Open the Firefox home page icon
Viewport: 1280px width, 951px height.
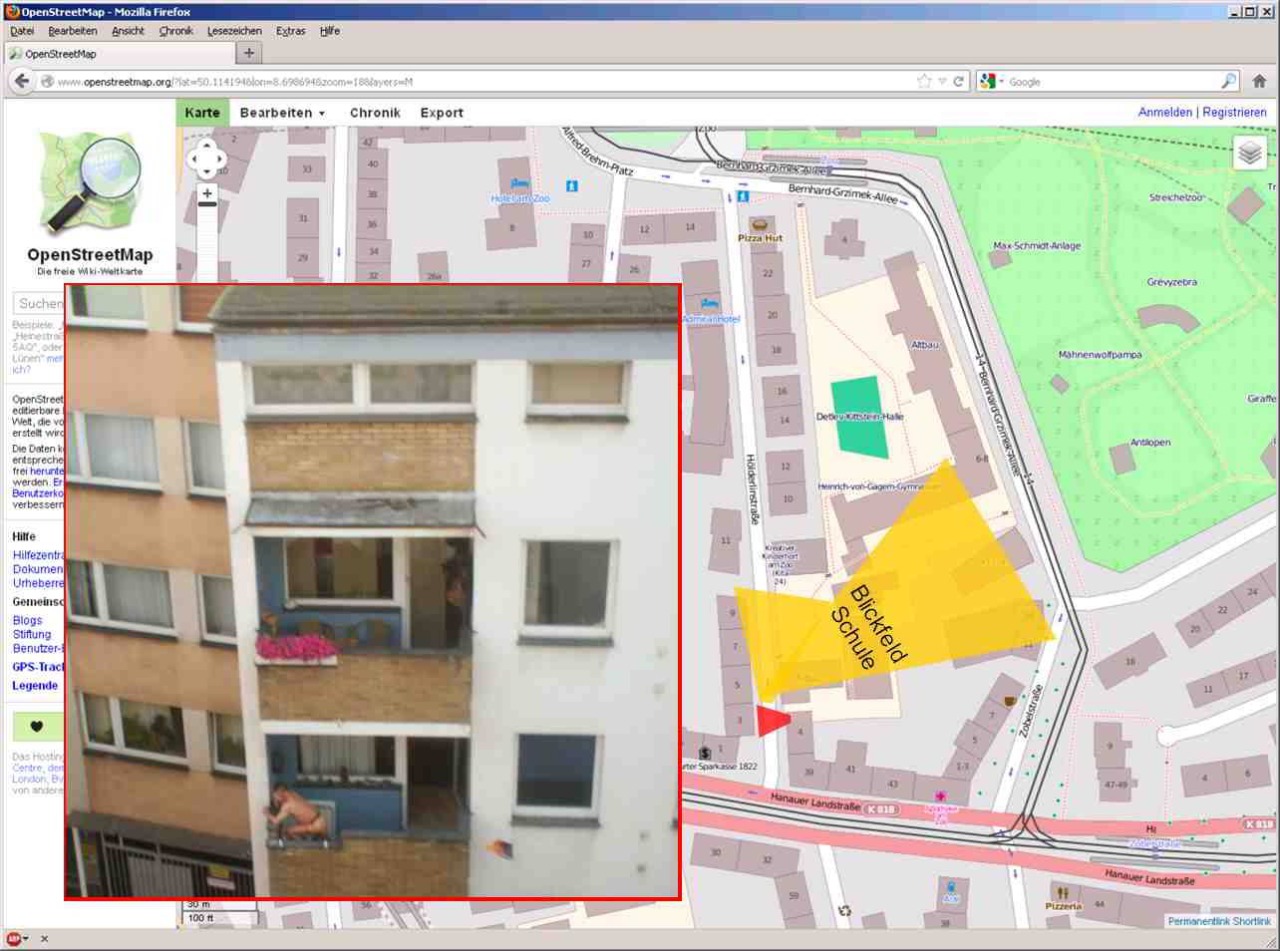click(x=1259, y=82)
